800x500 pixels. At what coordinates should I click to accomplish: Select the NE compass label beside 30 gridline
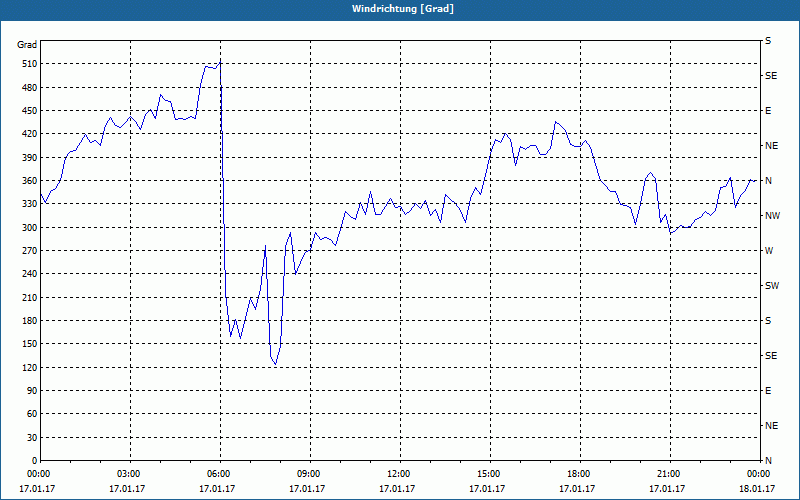[x=772, y=426]
